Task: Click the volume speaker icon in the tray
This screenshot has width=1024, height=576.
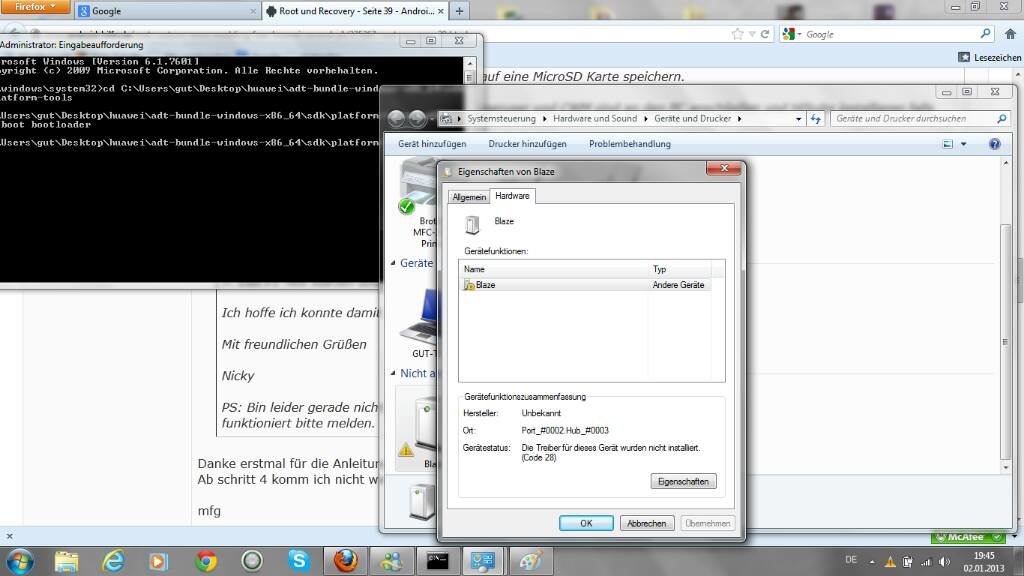Action: tap(944, 562)
